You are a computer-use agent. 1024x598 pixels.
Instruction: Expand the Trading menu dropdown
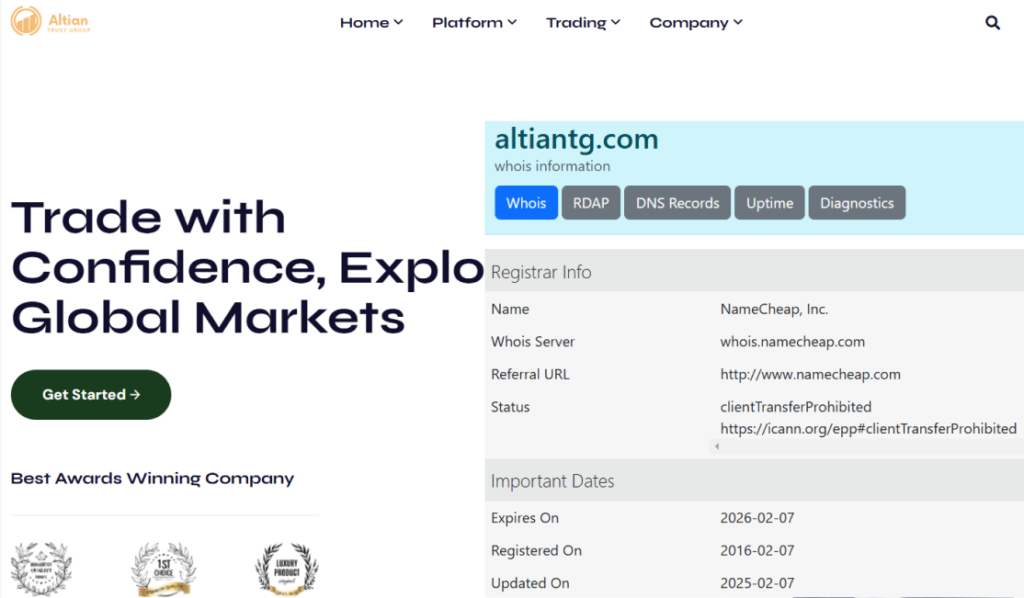(583, 23)
